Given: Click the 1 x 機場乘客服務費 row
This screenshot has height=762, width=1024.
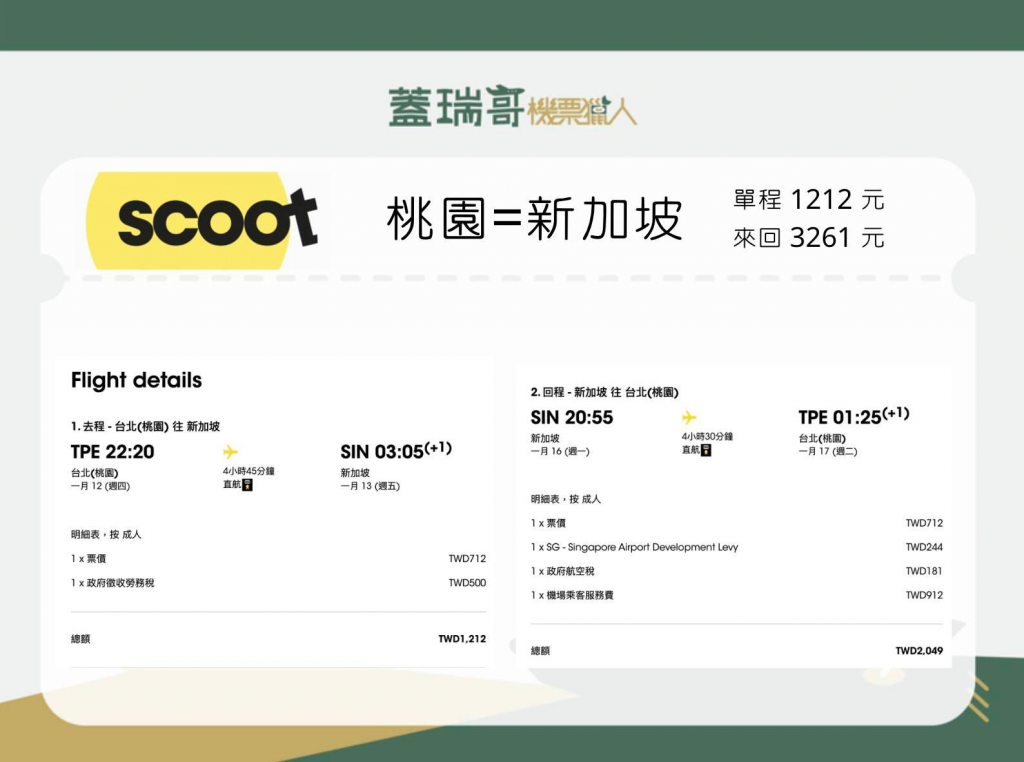Looking at the screenshot, I should [737, 595].
